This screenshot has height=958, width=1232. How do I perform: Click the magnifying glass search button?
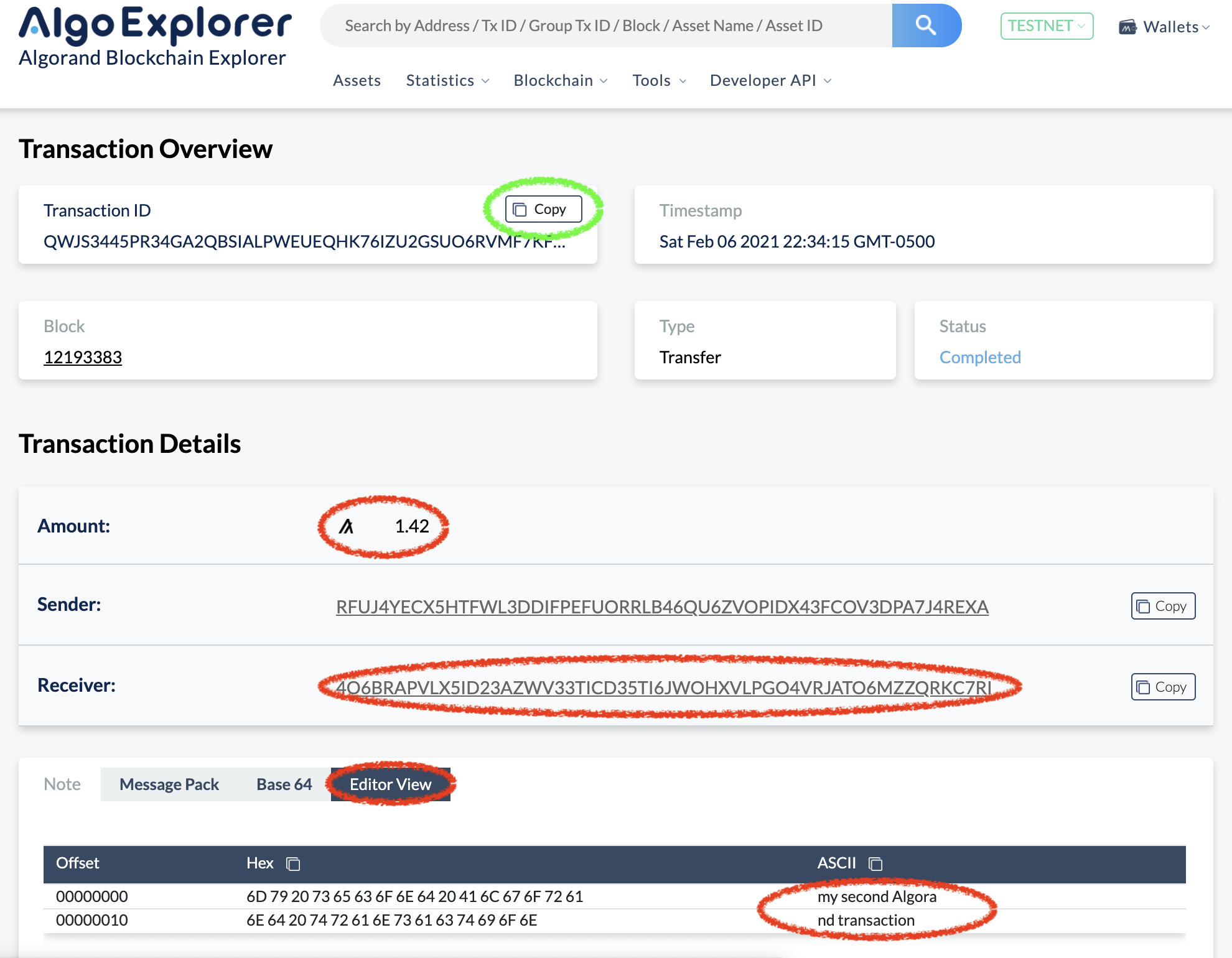coord(926,26)
